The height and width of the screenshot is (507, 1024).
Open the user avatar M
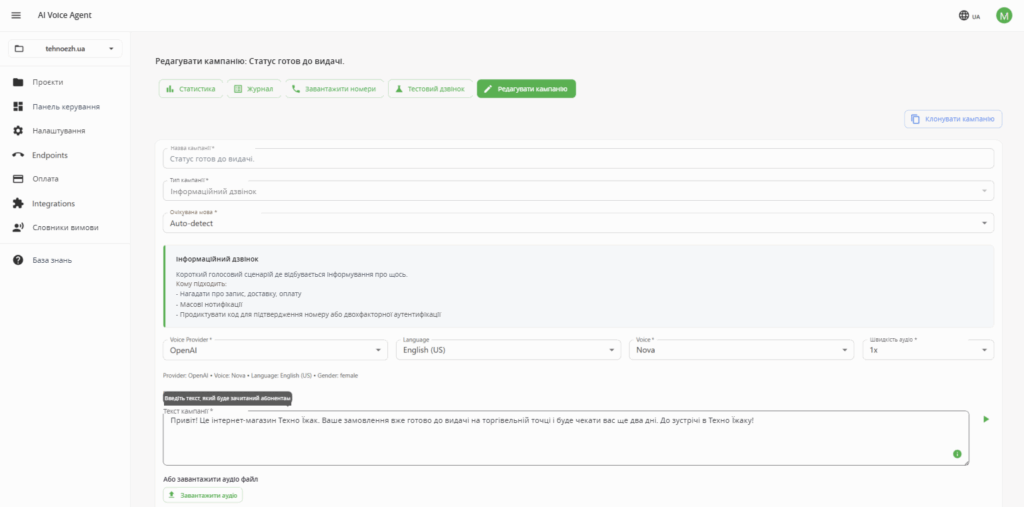click(1004, 15)
